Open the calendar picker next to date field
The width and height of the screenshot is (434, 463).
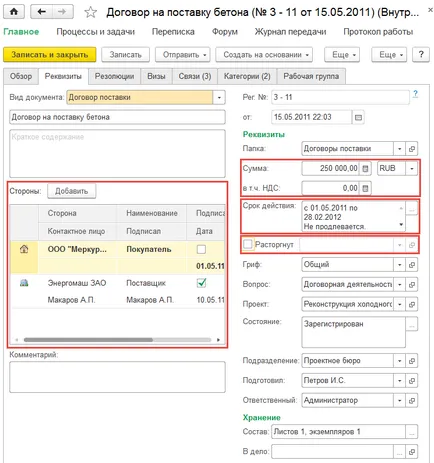click(x=358, y=117)
